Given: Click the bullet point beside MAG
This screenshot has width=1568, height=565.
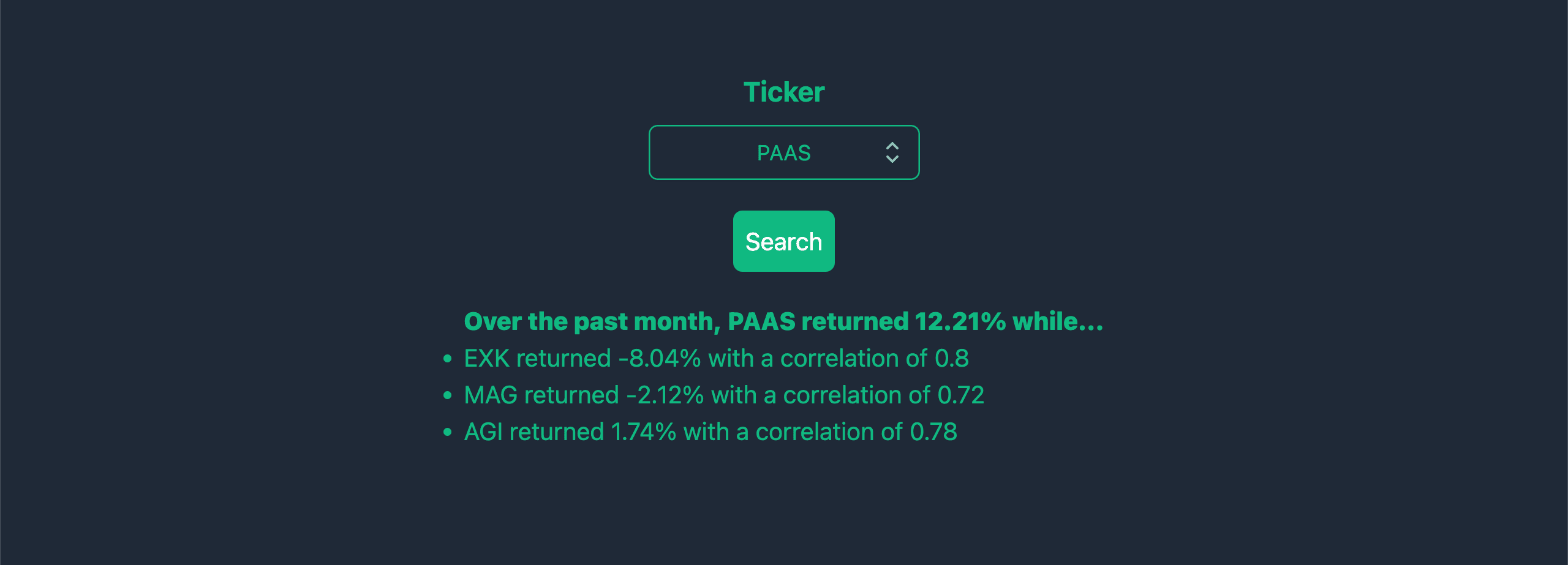Looking at the screenshot, I should coord(448,395).
